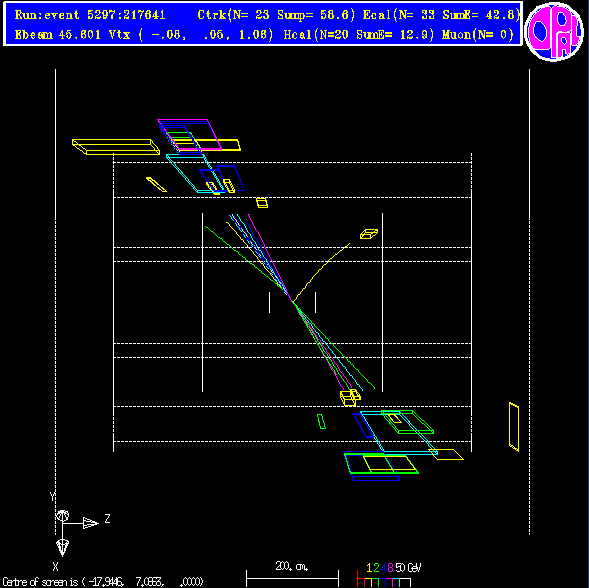This screenshot has width=589, height=588.
Task: Click the isolated yellow track line
Action: tap(321, 272)
